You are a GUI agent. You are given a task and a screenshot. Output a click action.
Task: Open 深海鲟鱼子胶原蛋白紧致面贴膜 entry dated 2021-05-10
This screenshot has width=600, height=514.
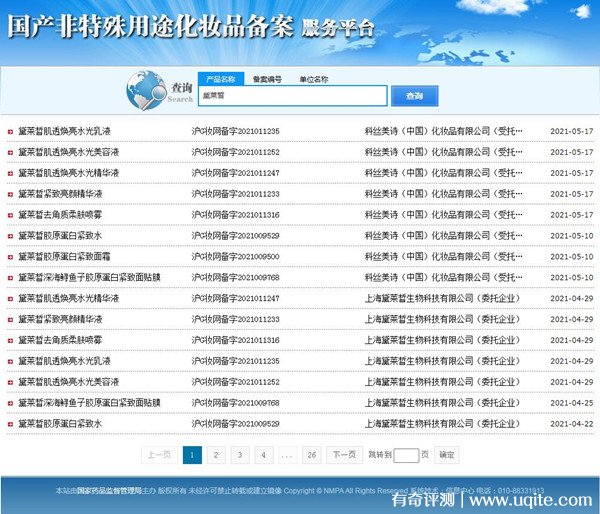(x=89, y=278)
